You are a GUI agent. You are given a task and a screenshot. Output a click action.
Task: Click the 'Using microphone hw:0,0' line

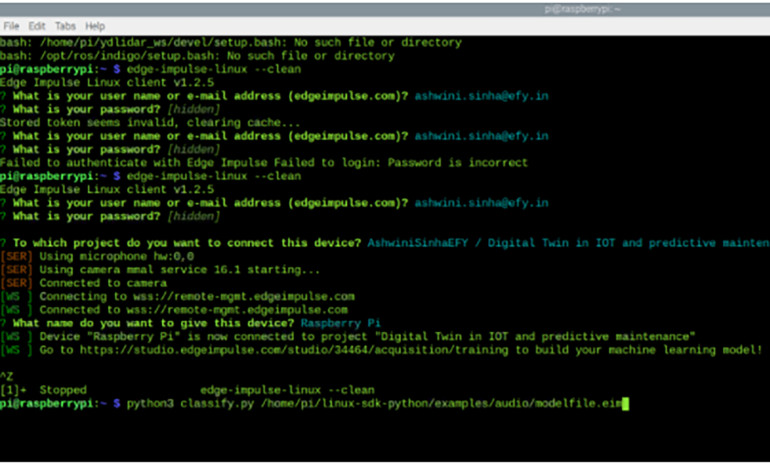(97, 256)
